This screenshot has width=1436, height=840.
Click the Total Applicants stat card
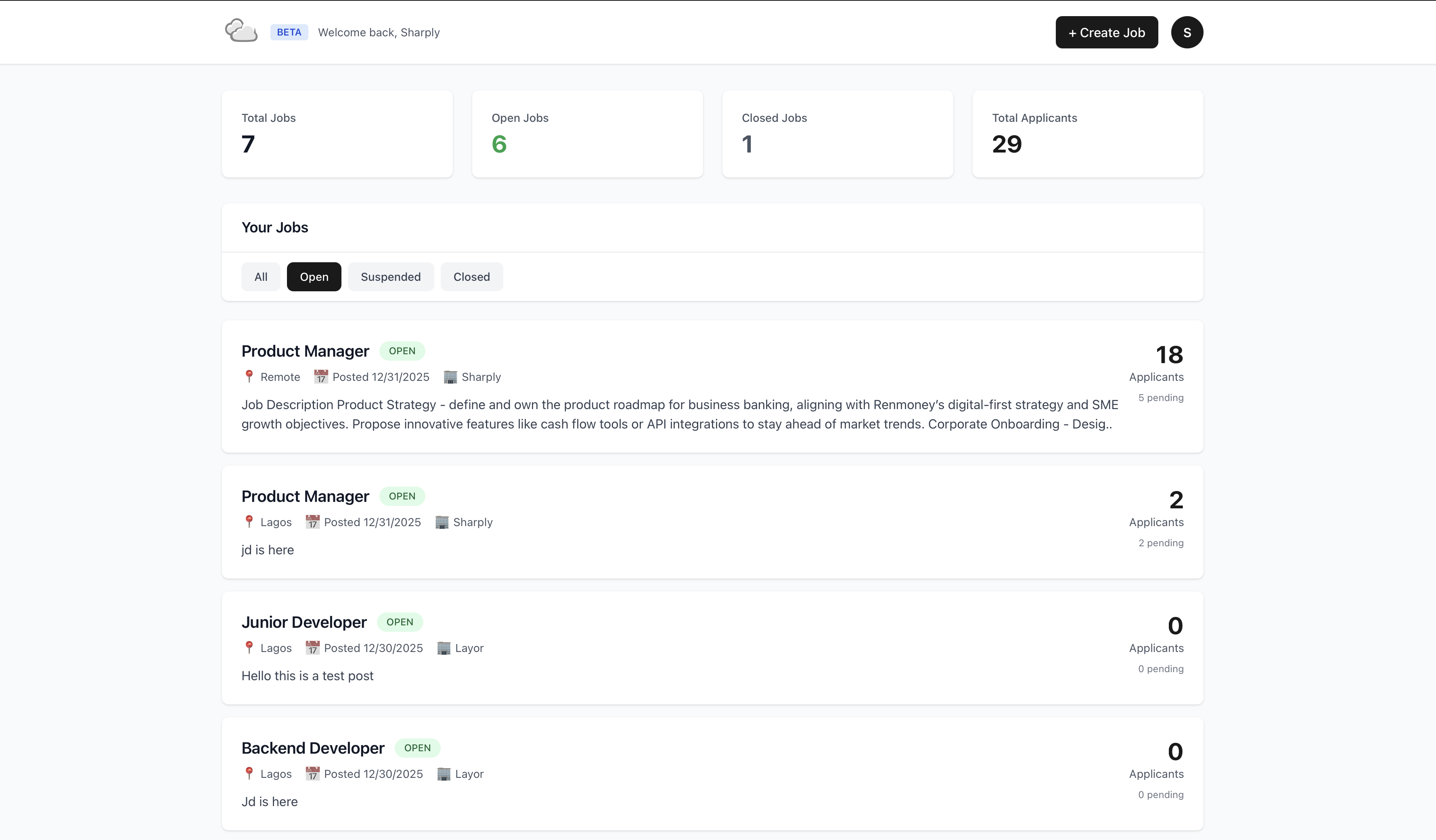tap(1087, 134)
